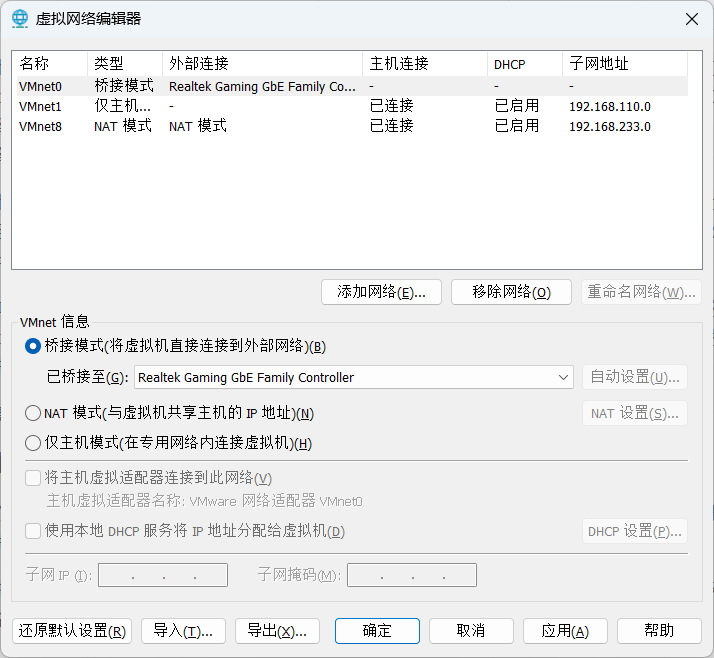This screenshot has height=658, width=714.
Task: Click the 主机连接 column header
Action: (x=425, y=64)
